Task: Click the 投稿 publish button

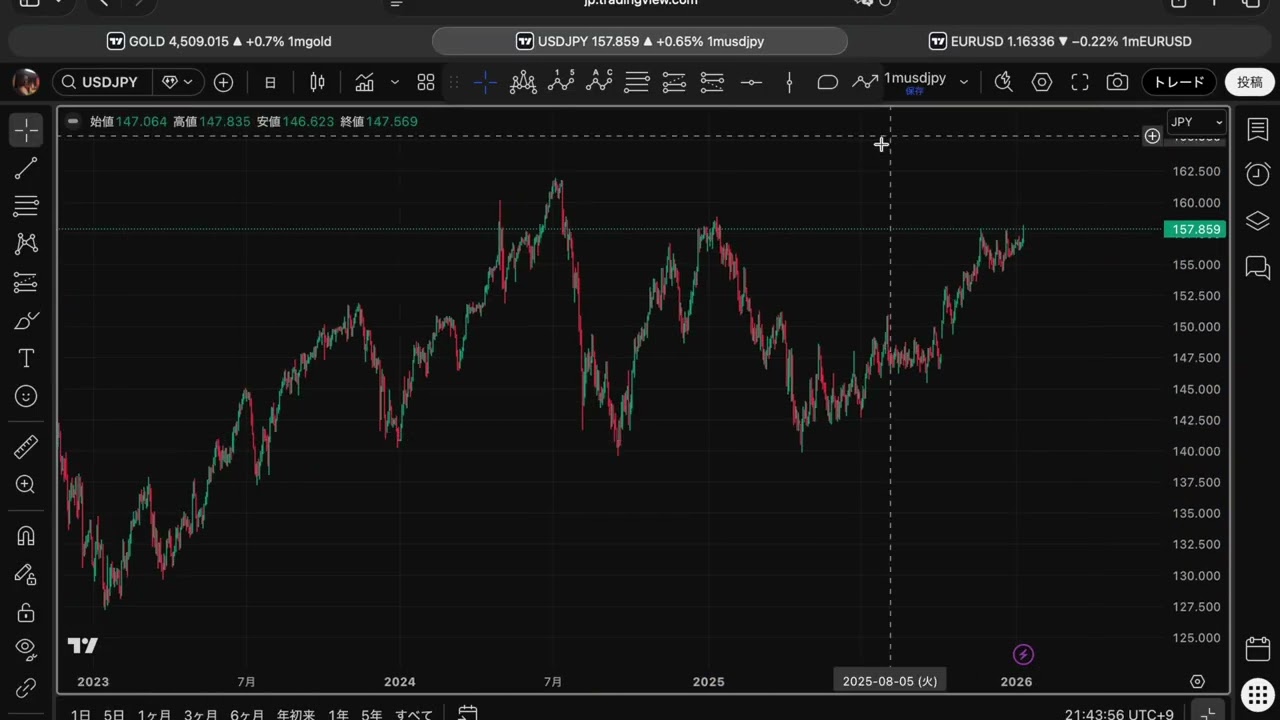Action: (x=1249, y=82)
